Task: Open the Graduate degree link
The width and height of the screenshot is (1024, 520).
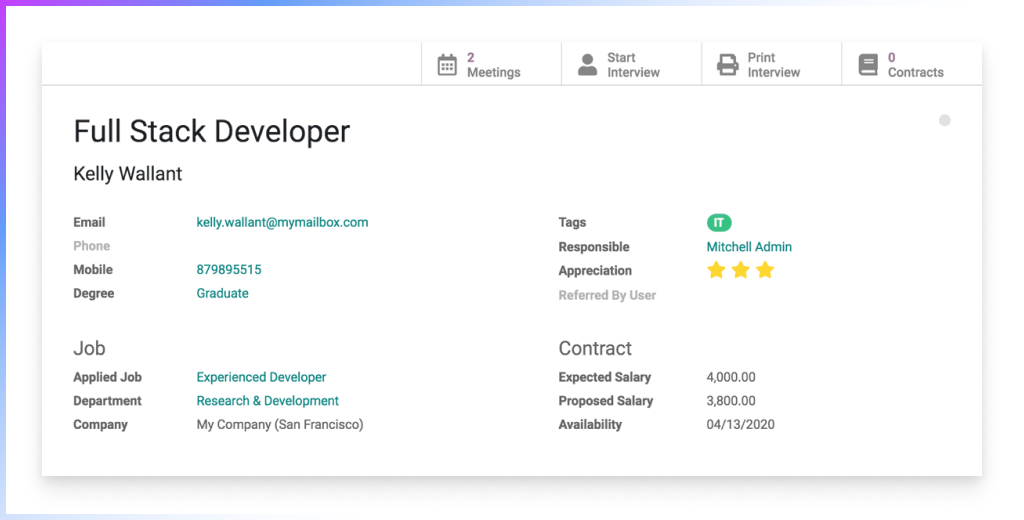Action: 222,293
